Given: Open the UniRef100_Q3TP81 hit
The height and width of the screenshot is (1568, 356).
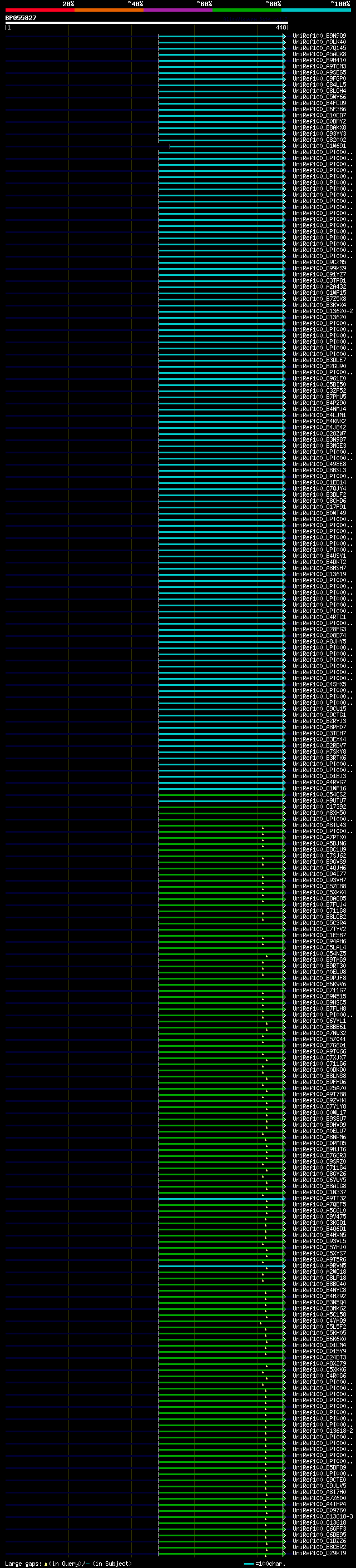Looking at the screenshot, I should coord(319,280).
